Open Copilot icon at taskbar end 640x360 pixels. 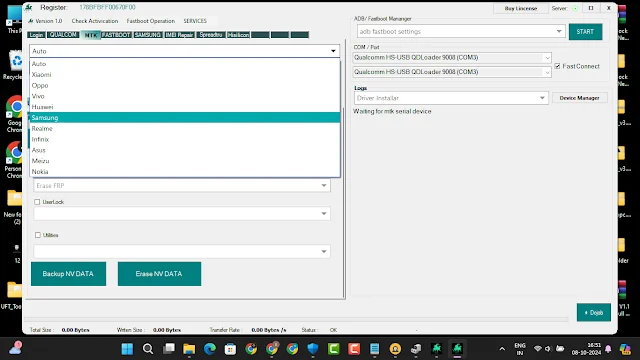coord(625,349)
